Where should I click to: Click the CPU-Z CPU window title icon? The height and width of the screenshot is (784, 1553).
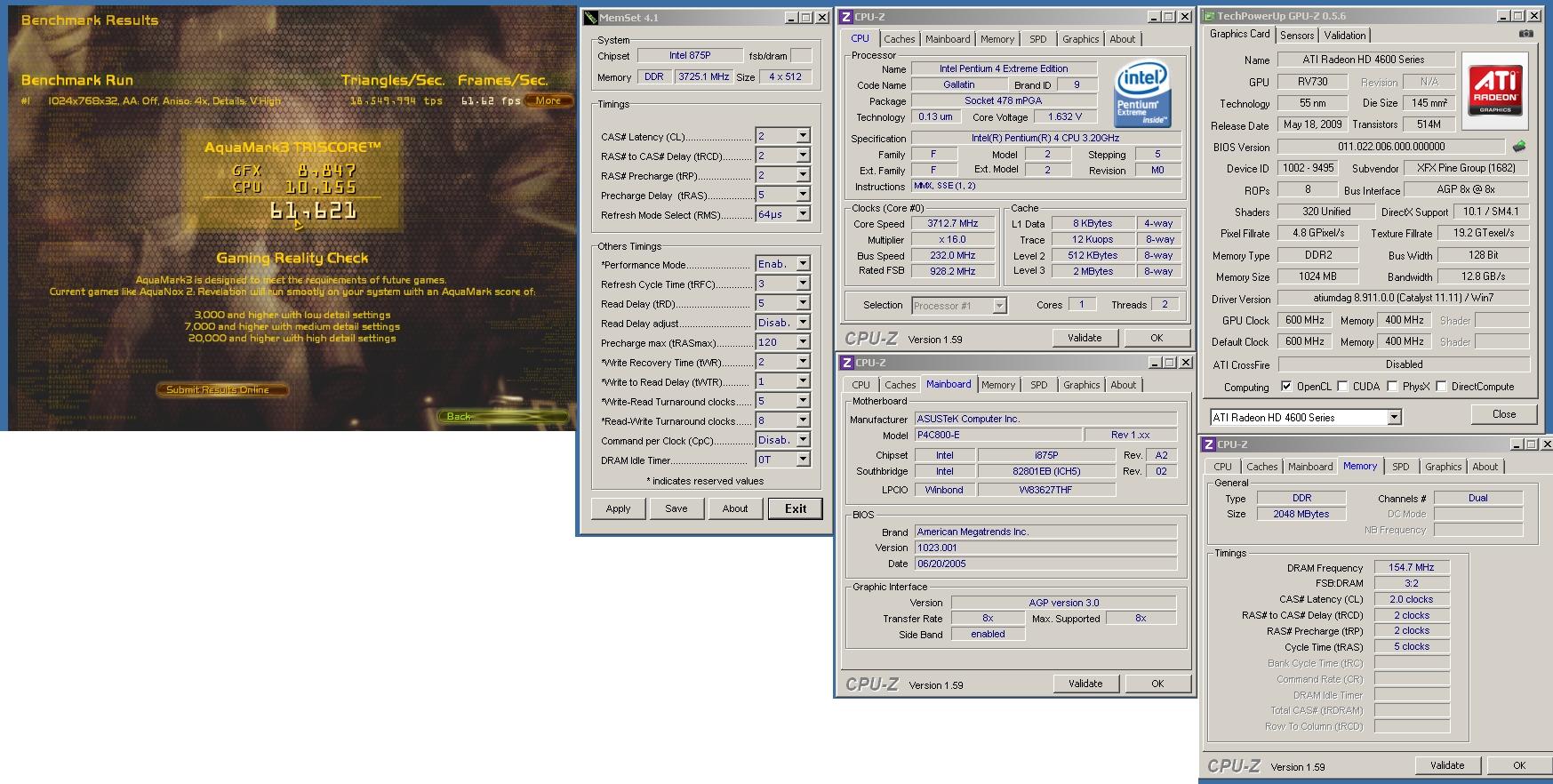(x=847, y=17)
